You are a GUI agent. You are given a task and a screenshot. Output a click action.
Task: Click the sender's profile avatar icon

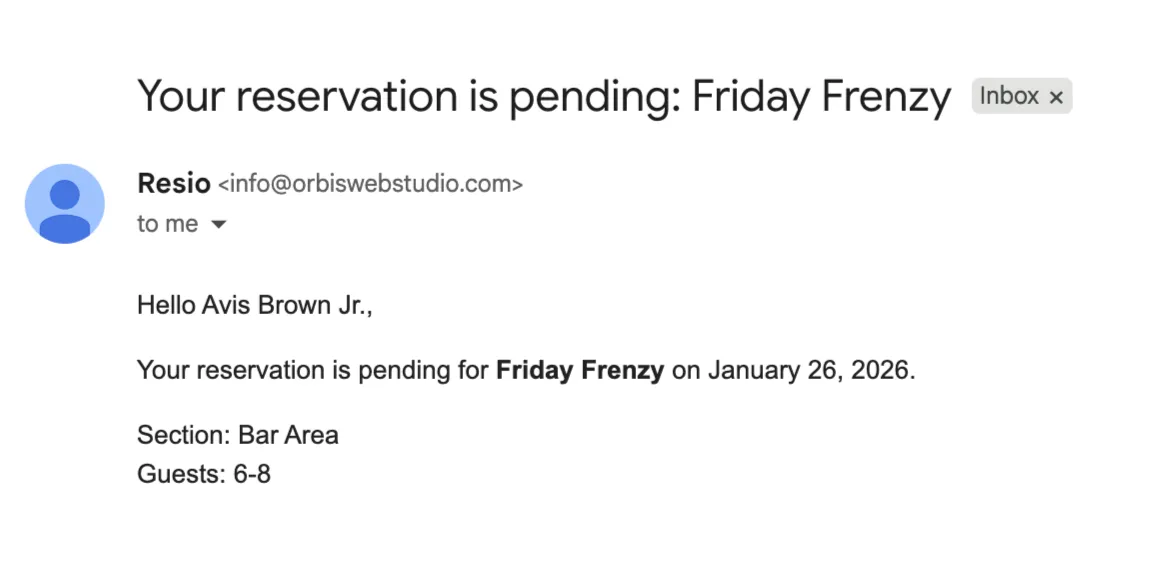click(64, 204)
